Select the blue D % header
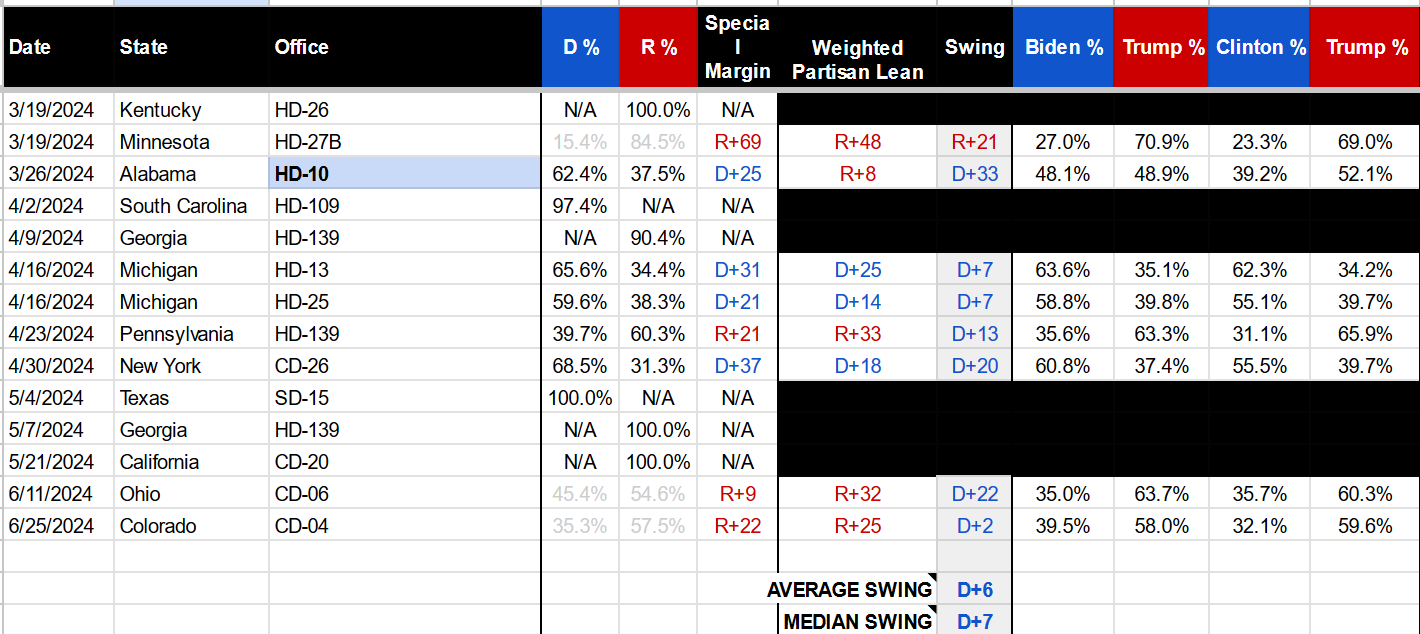This screenshot has height=634, width=1420. coord(580,47)
